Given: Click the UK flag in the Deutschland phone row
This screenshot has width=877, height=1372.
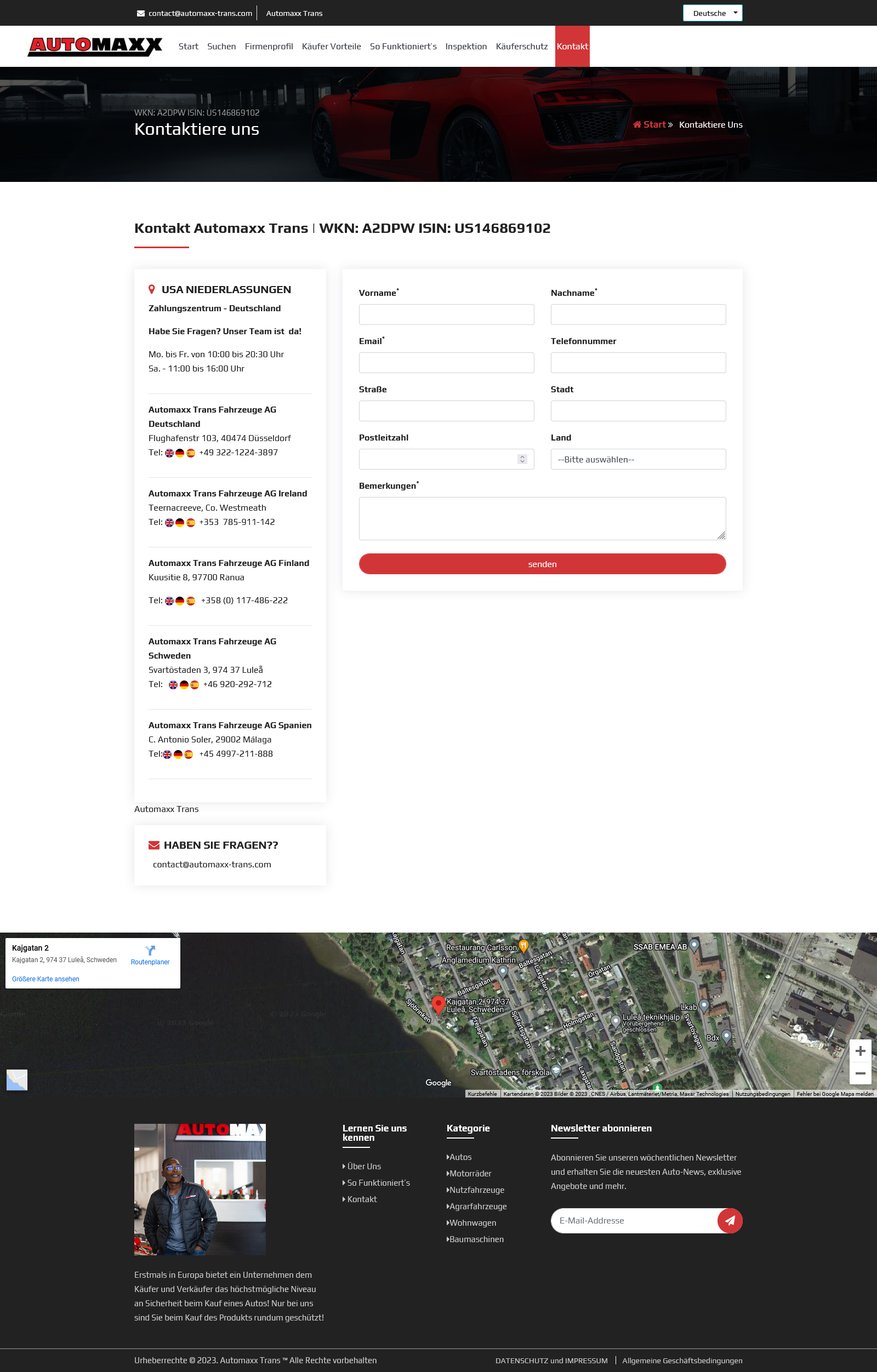Looking at the screenshot, I should pyautogui.click(x=169, y=453).
